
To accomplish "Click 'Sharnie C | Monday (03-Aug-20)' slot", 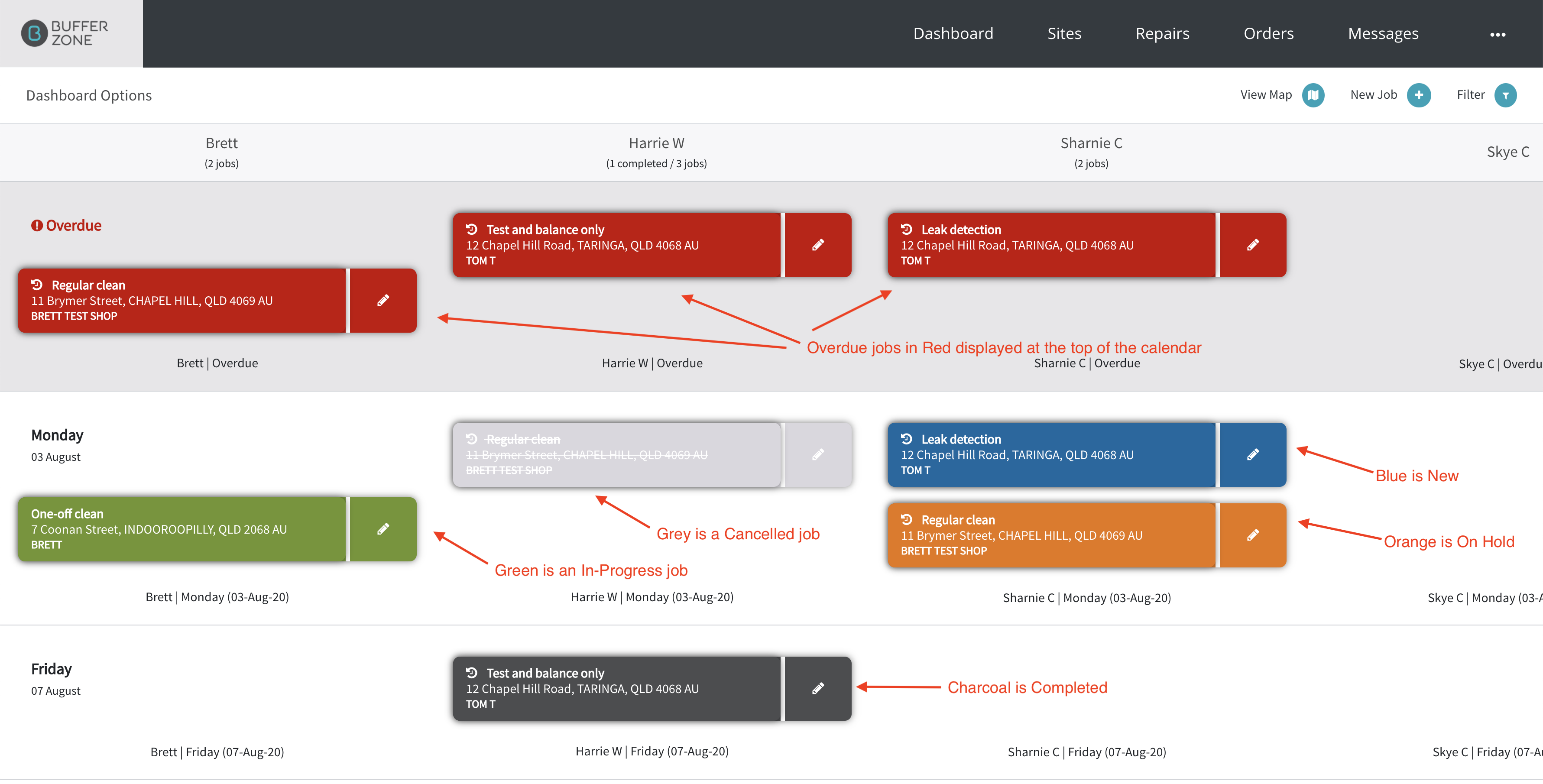I will [x=1087, y=598].
